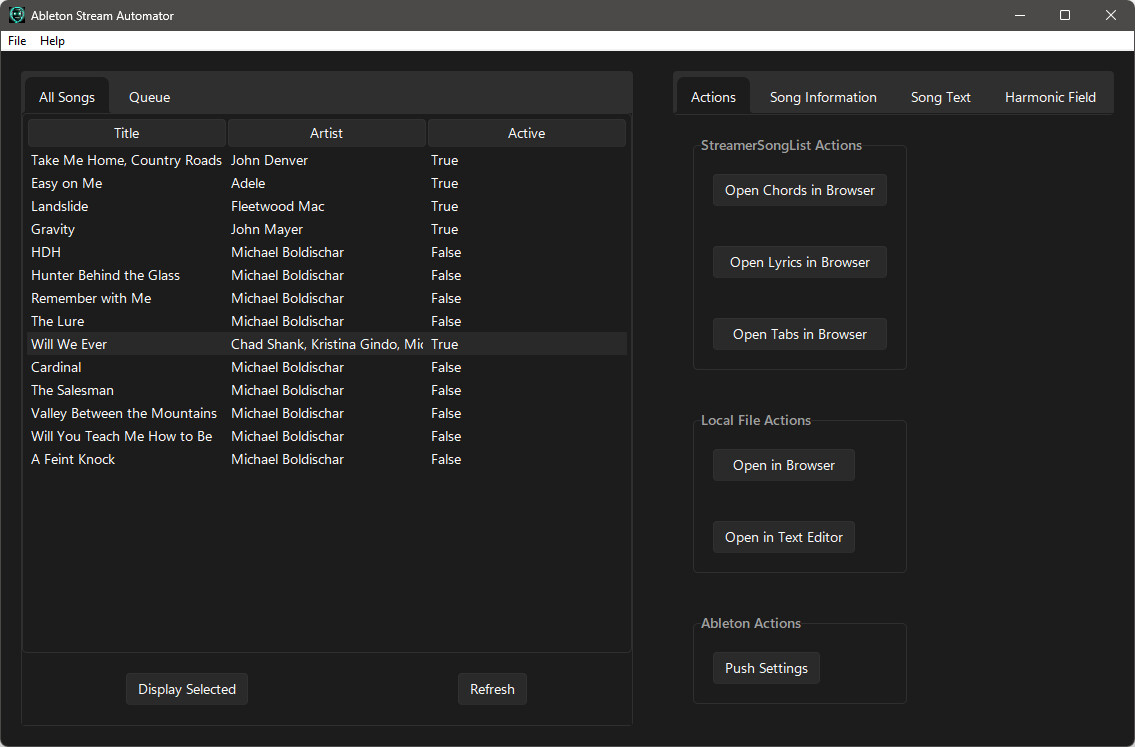1135x747 pixels.
Task: Sort by the Title column header
Action: [x=127, y=133]
